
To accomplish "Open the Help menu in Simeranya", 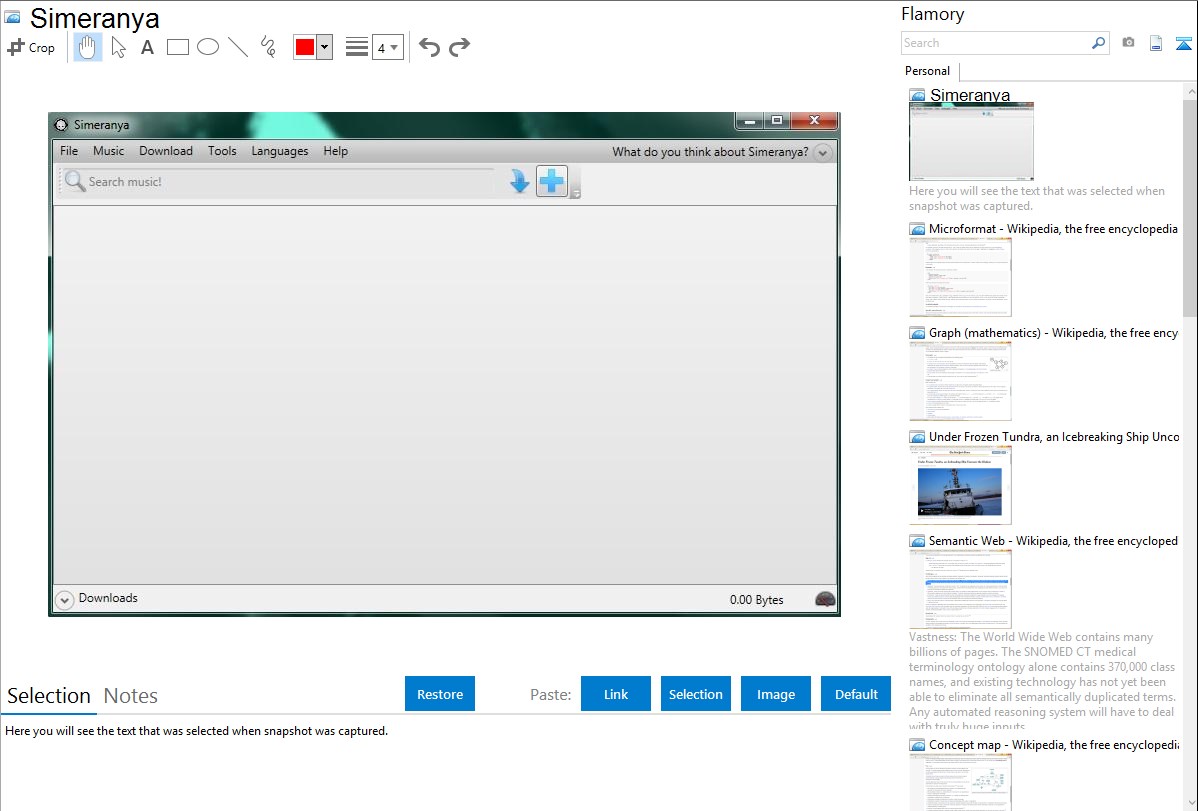I will coord(335,151).
